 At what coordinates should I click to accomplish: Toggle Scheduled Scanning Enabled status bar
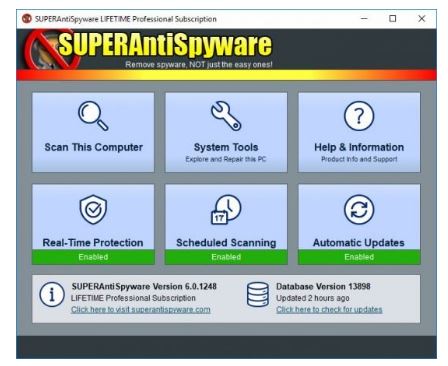point(226,257)
